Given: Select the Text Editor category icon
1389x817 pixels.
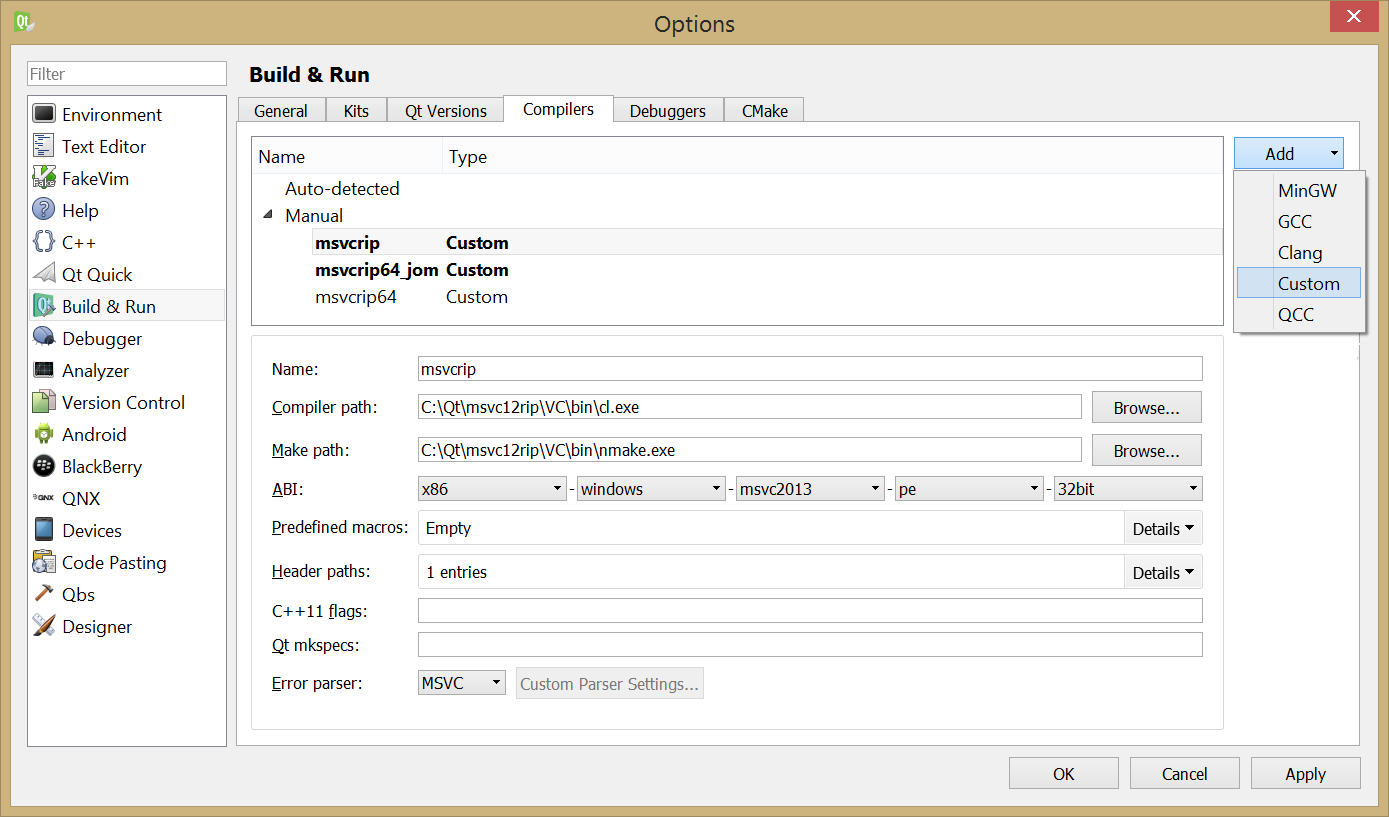Looking at the screenshot, I should click(x=44, y=146).
